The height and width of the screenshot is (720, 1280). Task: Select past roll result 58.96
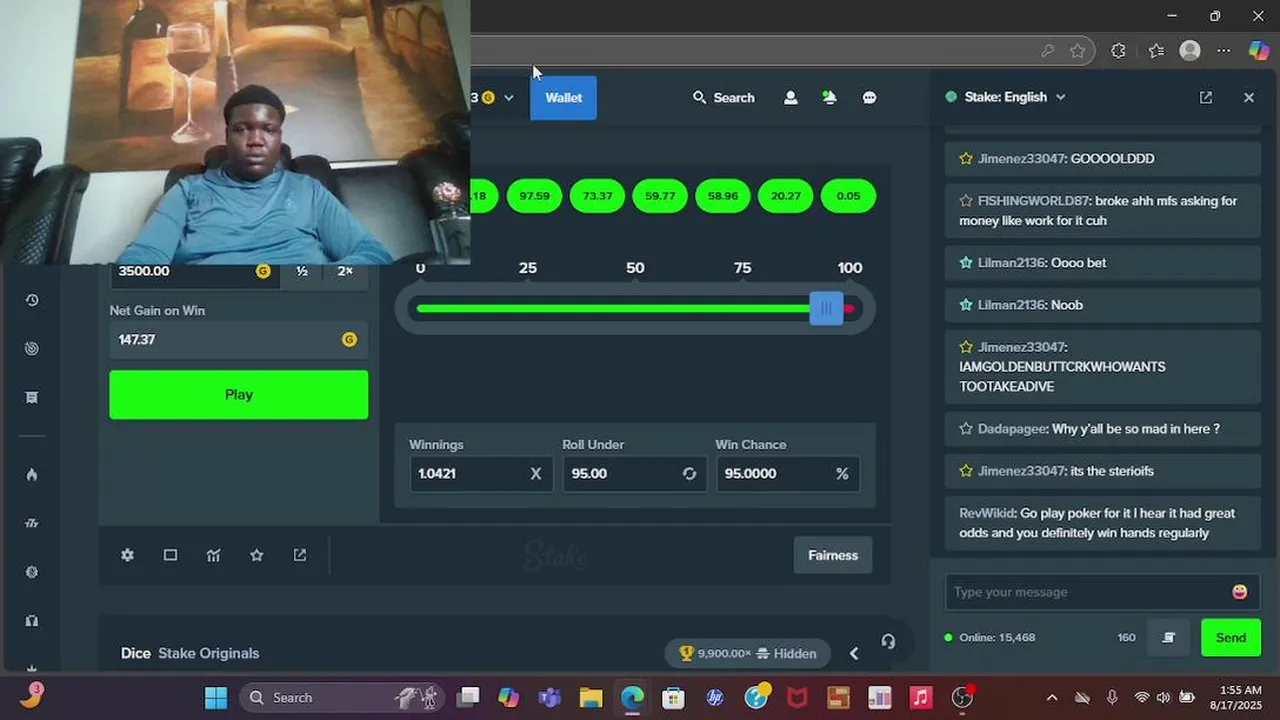pos(723,196)
